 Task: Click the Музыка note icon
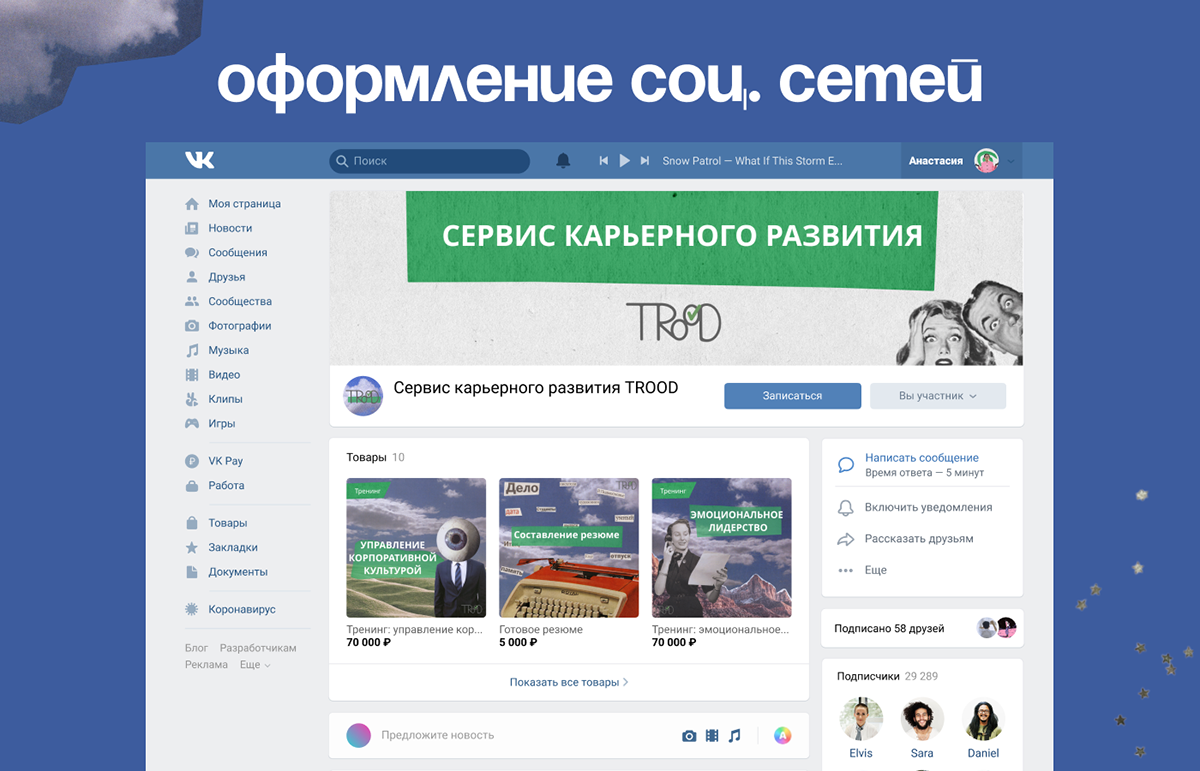(192, 350)
